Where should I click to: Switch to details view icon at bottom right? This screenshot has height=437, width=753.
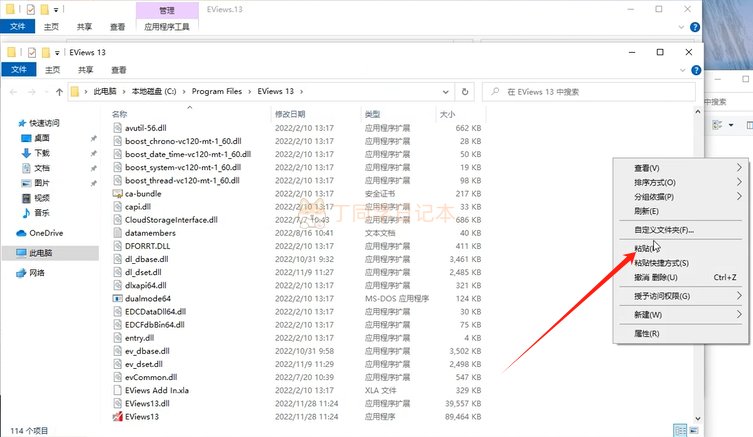(x=680, y=430)
